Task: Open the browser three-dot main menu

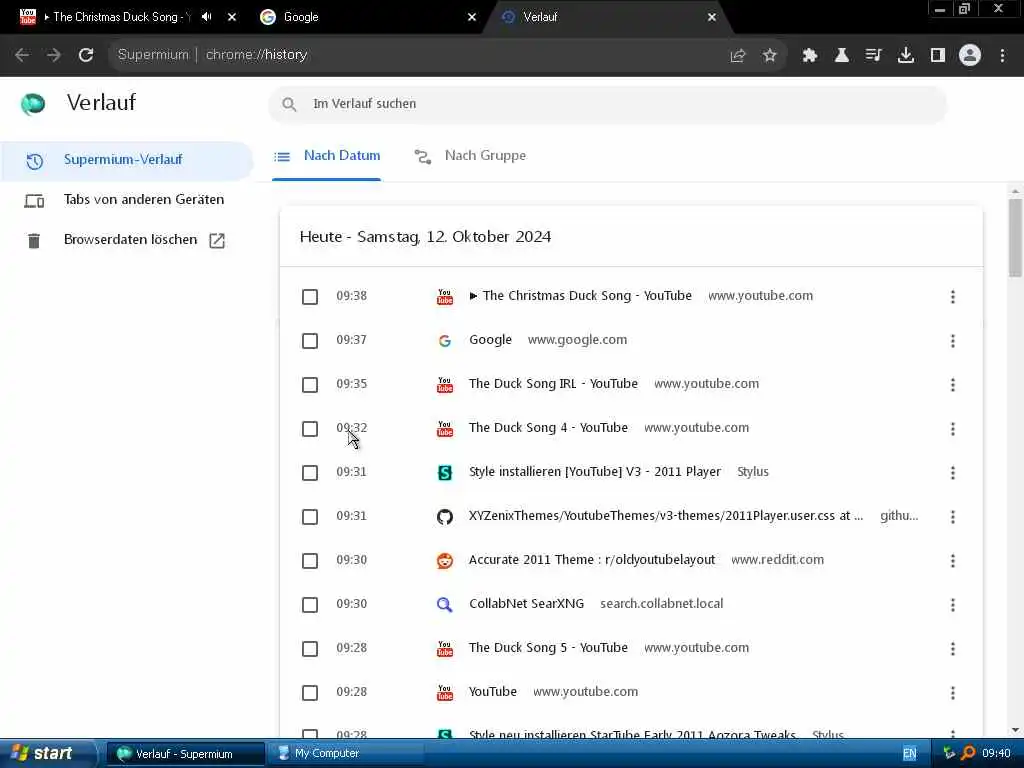Action: point(1002,56)
